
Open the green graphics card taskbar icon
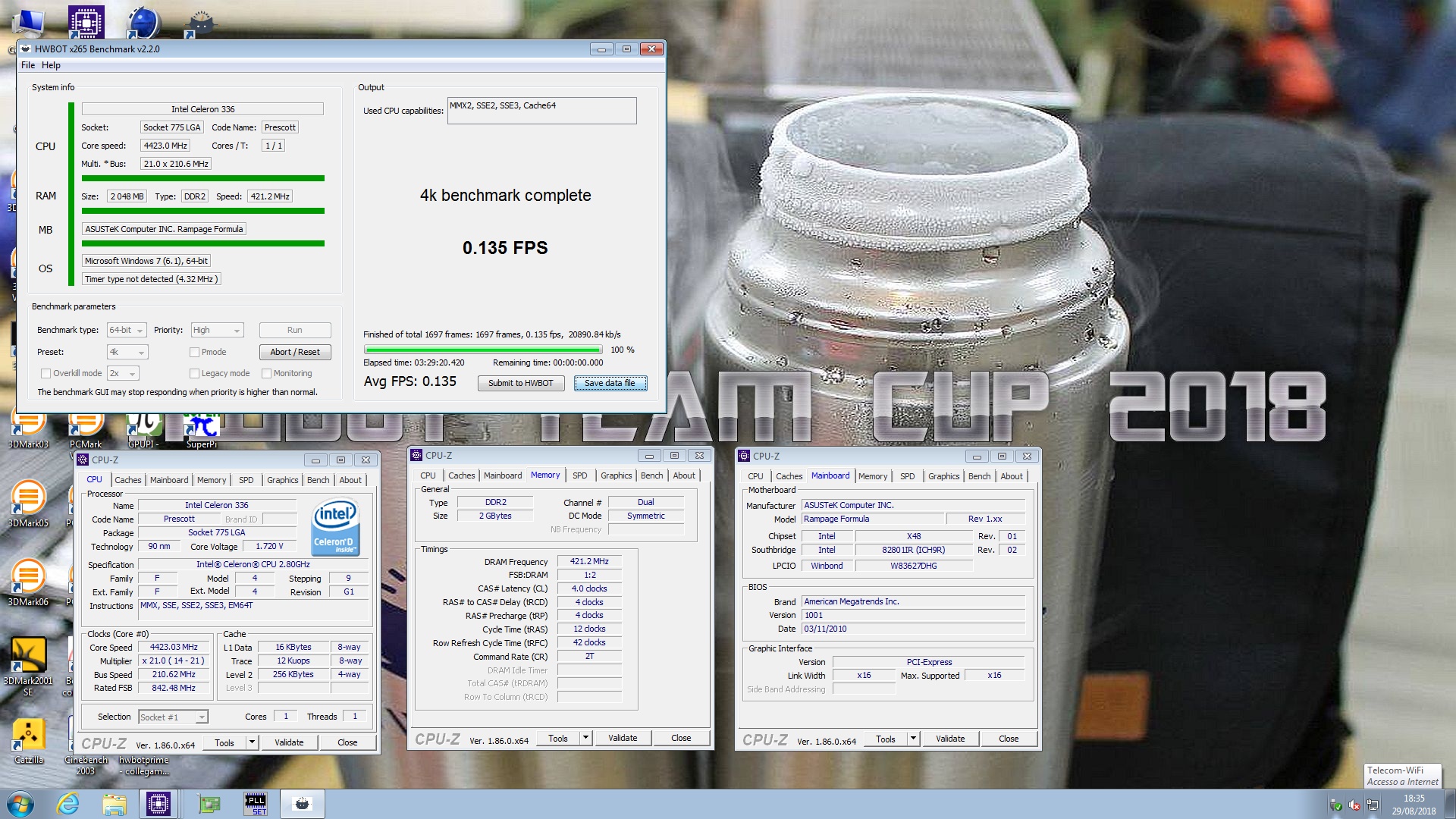[209, 804]
